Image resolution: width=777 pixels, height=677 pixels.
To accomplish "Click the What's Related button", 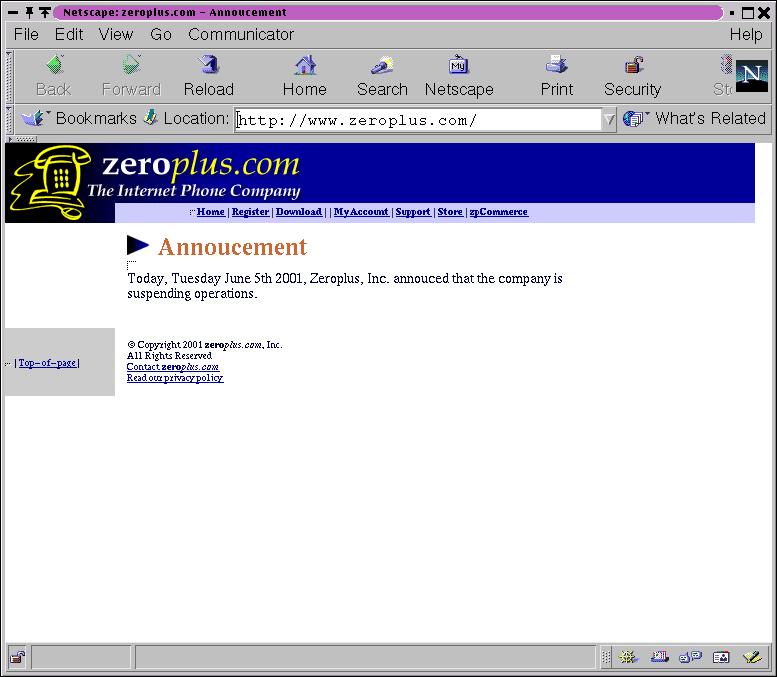I will 695,118.
